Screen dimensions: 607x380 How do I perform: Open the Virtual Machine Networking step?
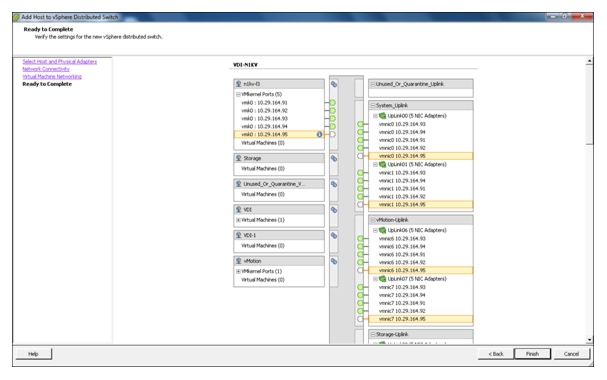point(52,76)
